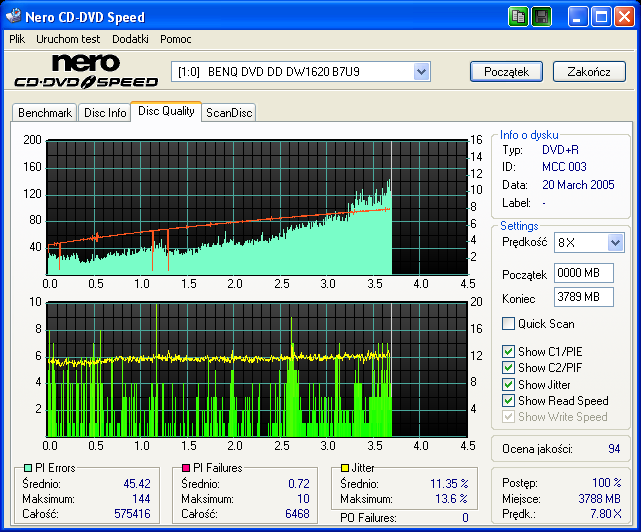641x532 pixels.
Task: Switch to the Disc Info tab
Action: pos(105,112)
